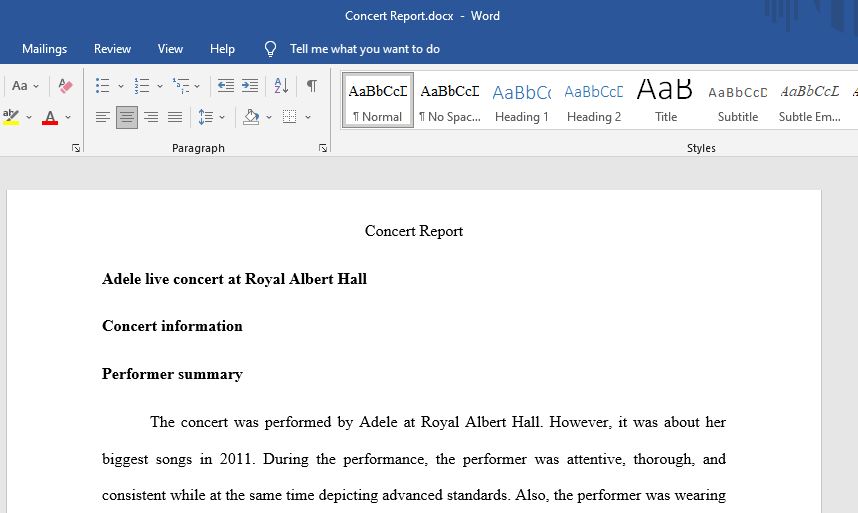Click the word 'consistent' in the paragraph
Image resolution: width=858 pixels, height=513 pixels.
pyautogui.click(x=133, y=495)
